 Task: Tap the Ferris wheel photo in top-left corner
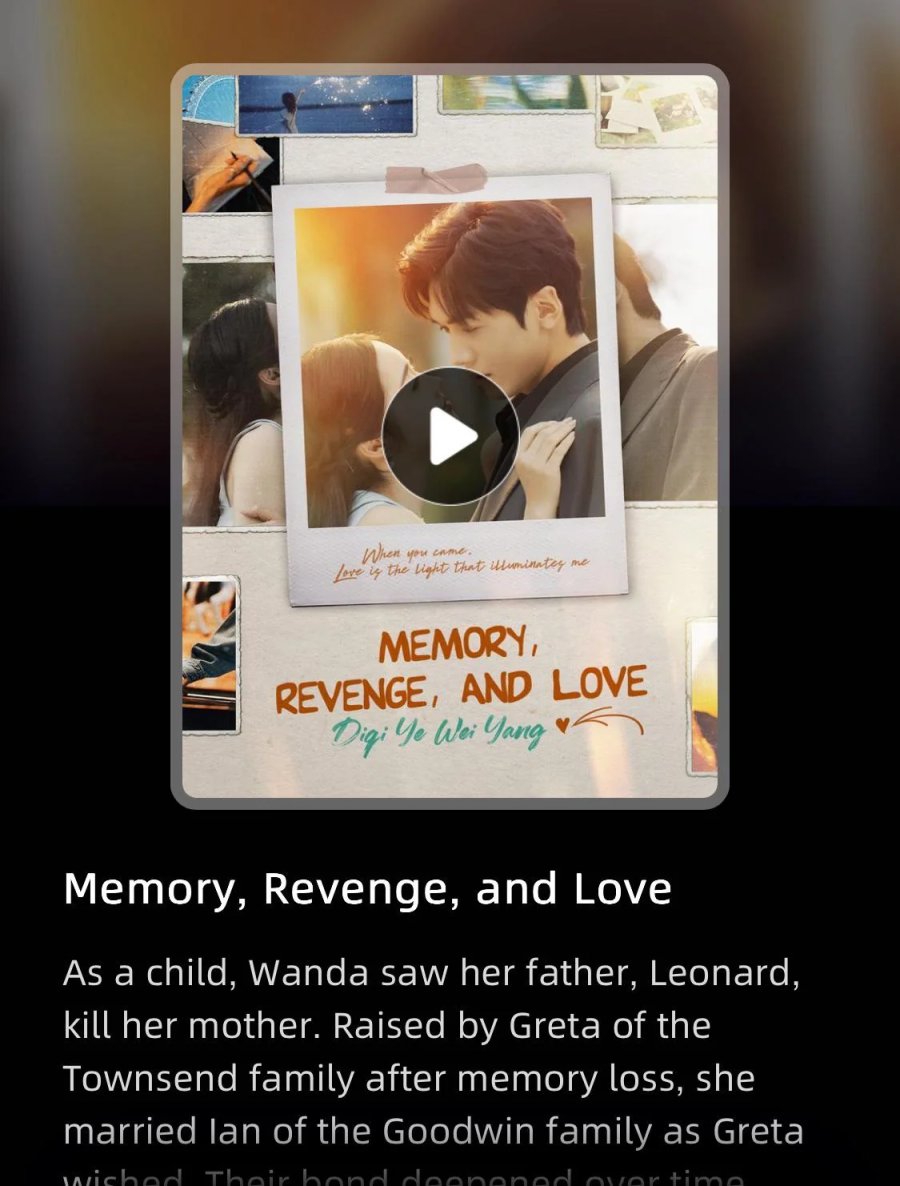[x=209, y=99]
